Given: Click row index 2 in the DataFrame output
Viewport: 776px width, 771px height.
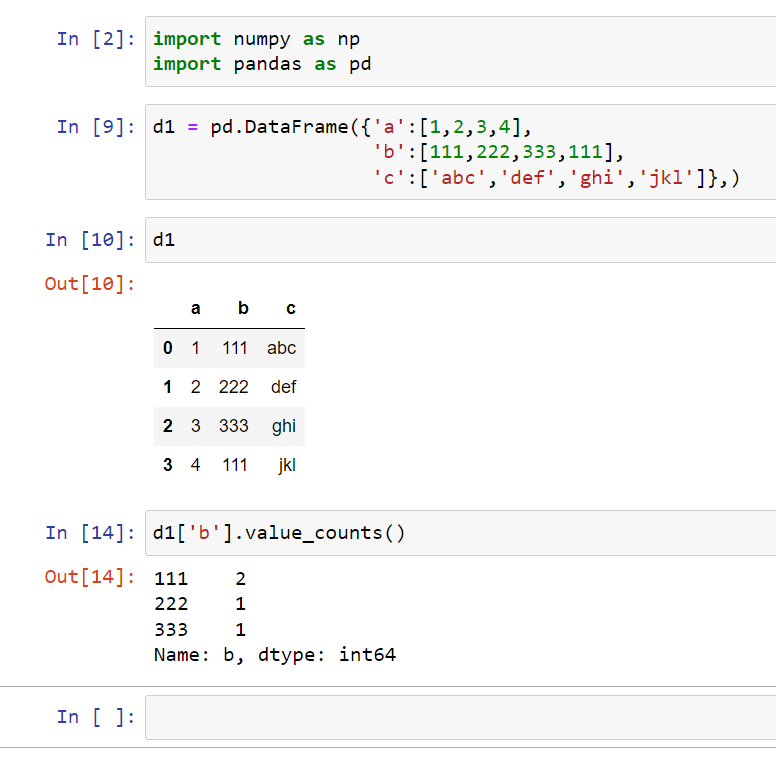Looking at the screenshot, I should pyautogui.click(x=168, y=426).
